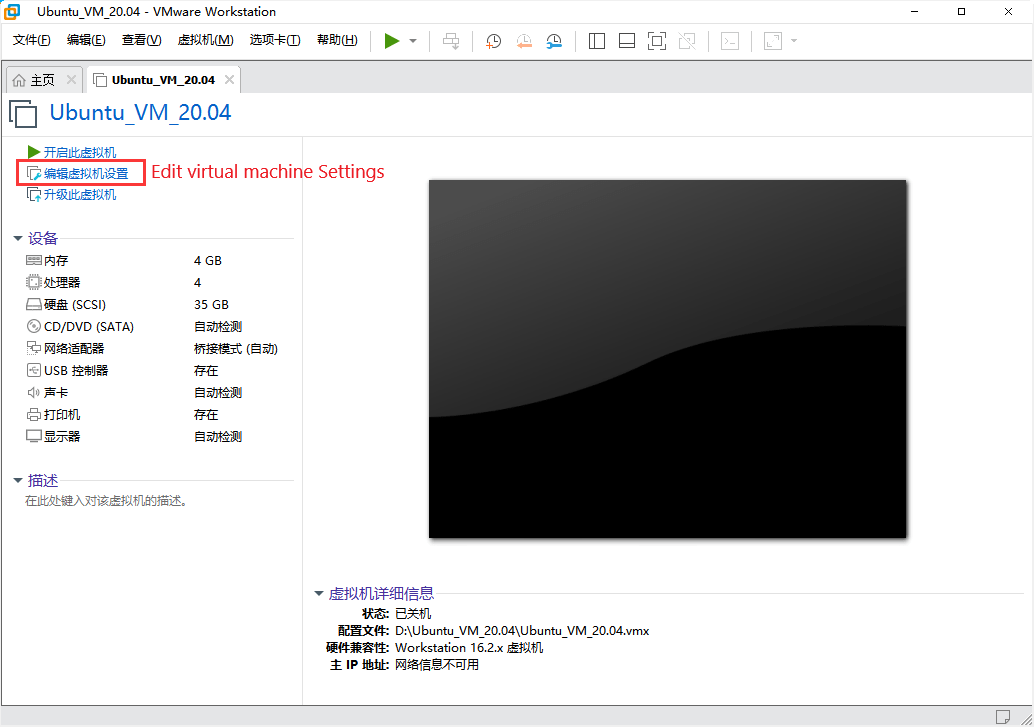Screen dimensions: 1034x727
Task: Close the 主页 tab
Action: pyautogui.click(x=71, y=80)
